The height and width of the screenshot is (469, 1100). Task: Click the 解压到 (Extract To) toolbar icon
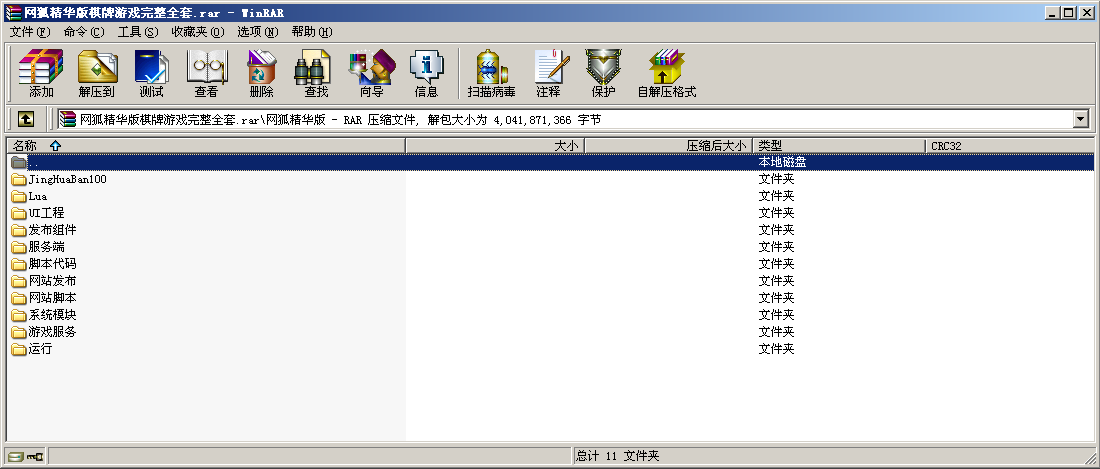97,67
